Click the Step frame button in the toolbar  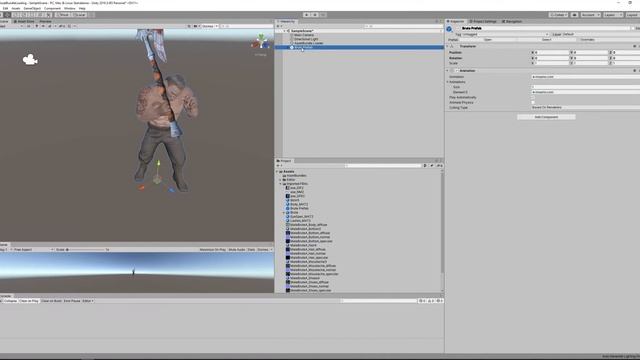[323, 15]
